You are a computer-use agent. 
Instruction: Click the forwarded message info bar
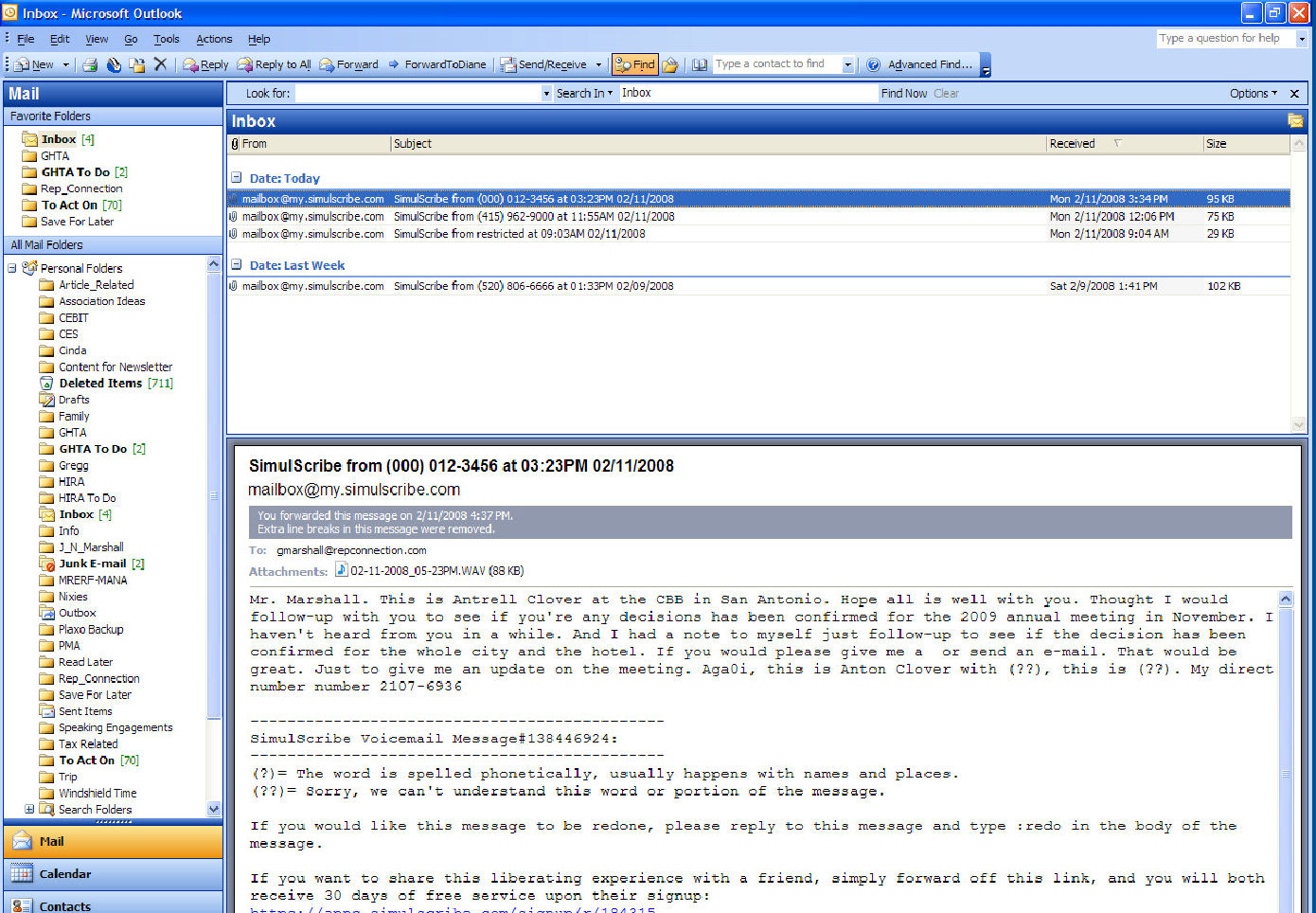coord(770,522)
